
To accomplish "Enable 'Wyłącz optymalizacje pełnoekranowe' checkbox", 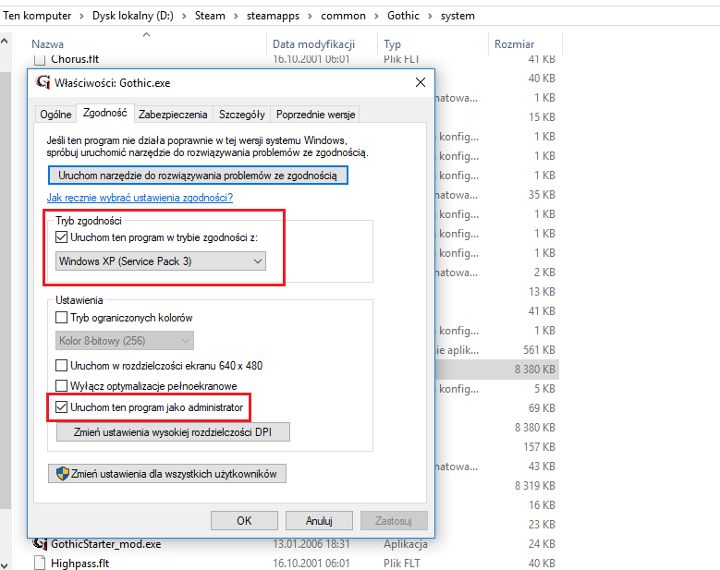I will coord(61,385).
